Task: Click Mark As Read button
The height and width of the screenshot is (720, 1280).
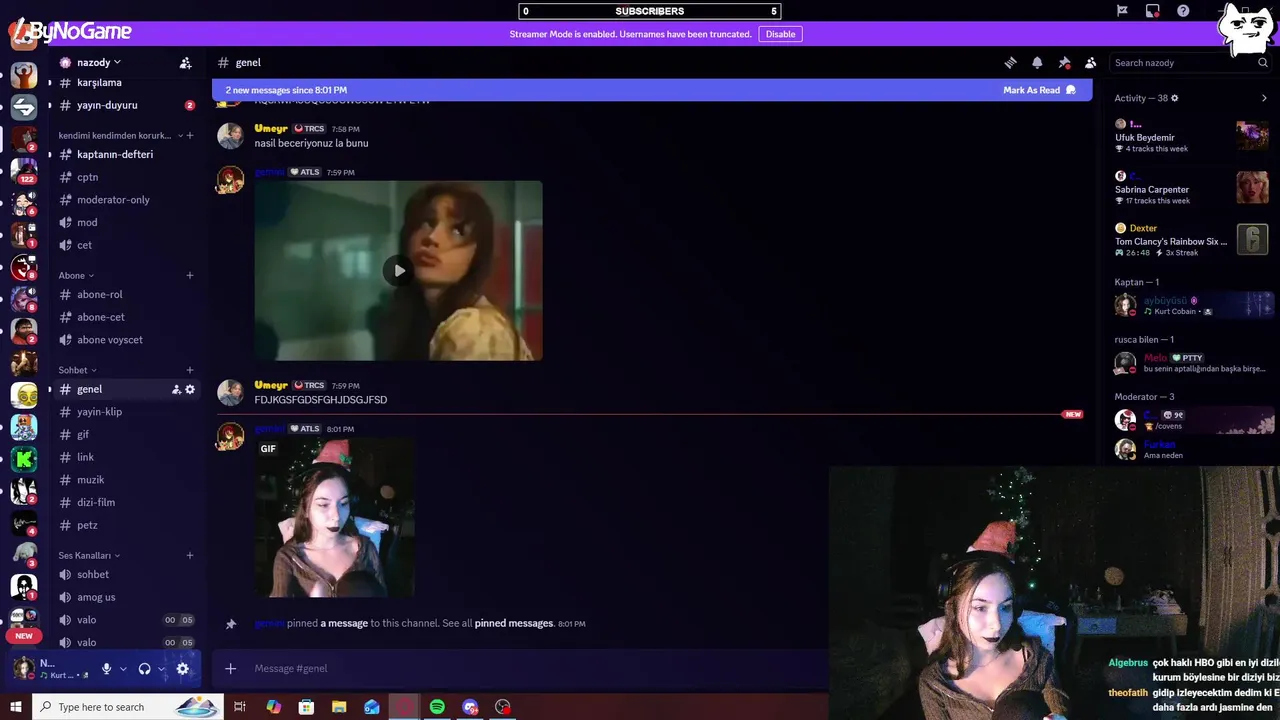Action: pos(1039,90)
